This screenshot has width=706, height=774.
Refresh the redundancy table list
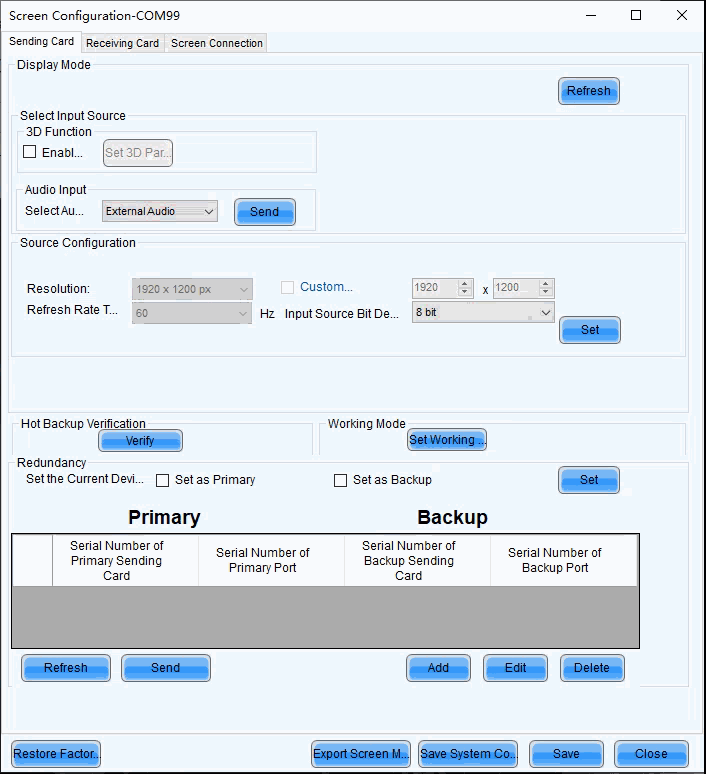click(x=66, y=668)
